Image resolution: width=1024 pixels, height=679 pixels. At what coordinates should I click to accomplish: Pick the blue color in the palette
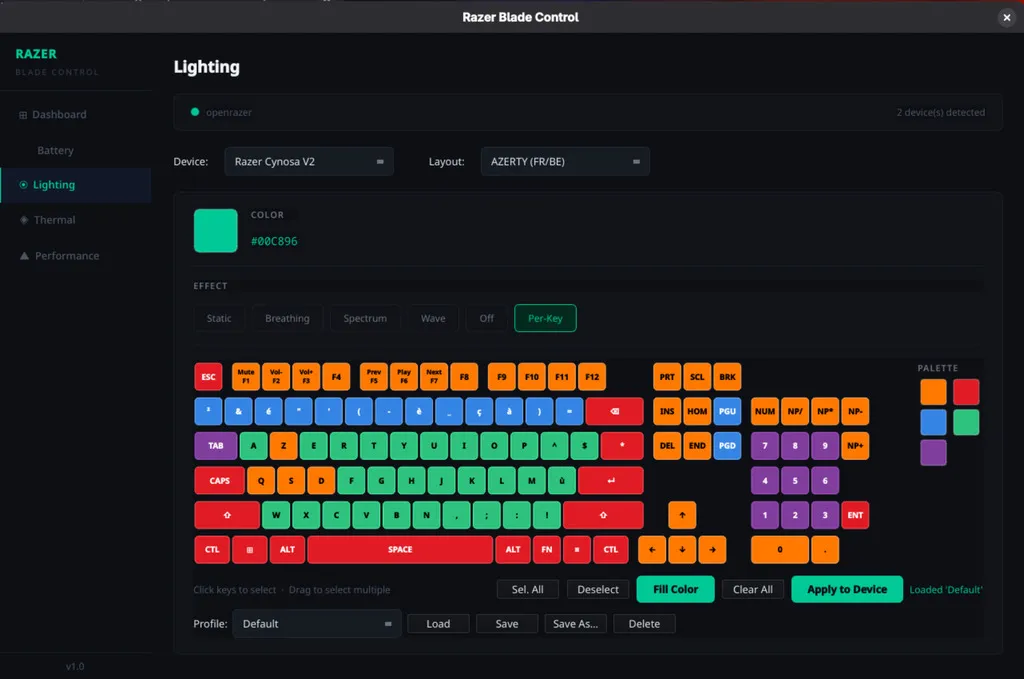tap(933, 422)
